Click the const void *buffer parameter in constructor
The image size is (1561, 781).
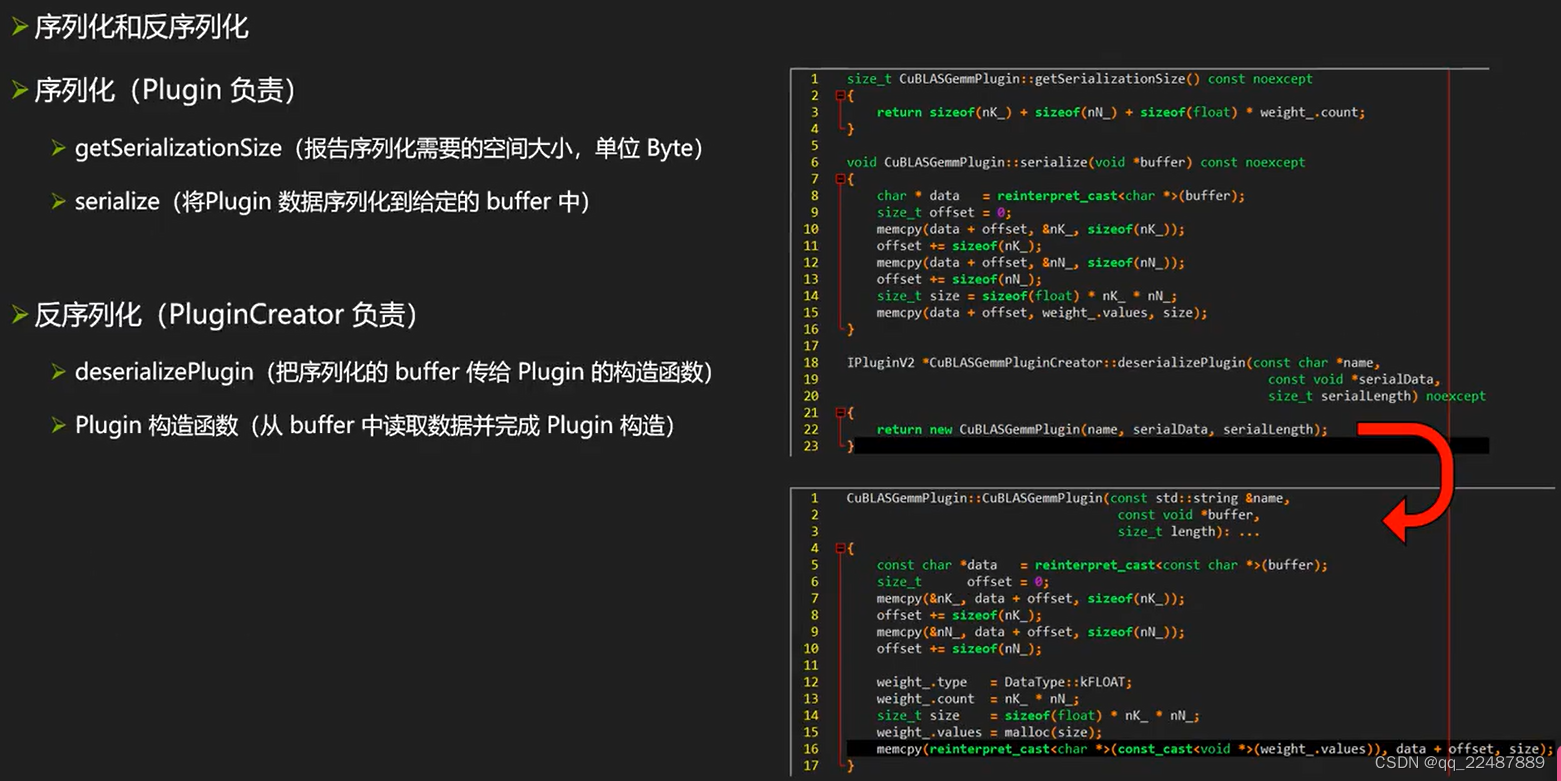click(1189, 515)
